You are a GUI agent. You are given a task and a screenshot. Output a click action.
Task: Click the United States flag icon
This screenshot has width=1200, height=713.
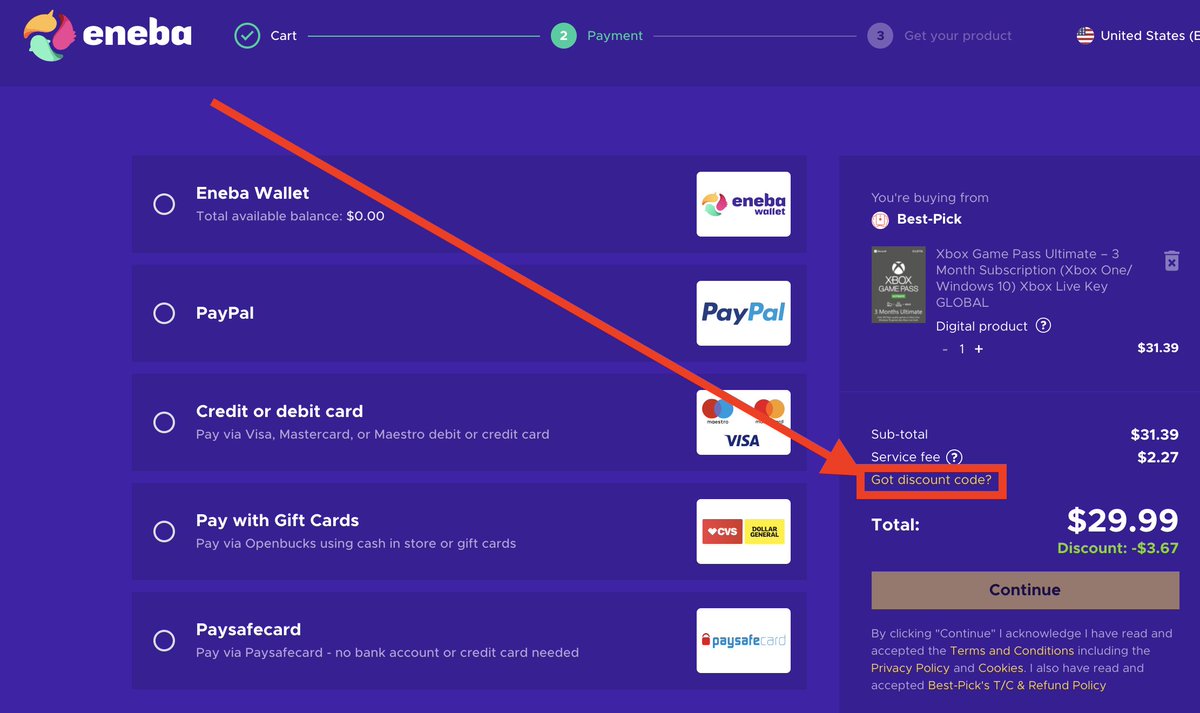click(1085, 36)
